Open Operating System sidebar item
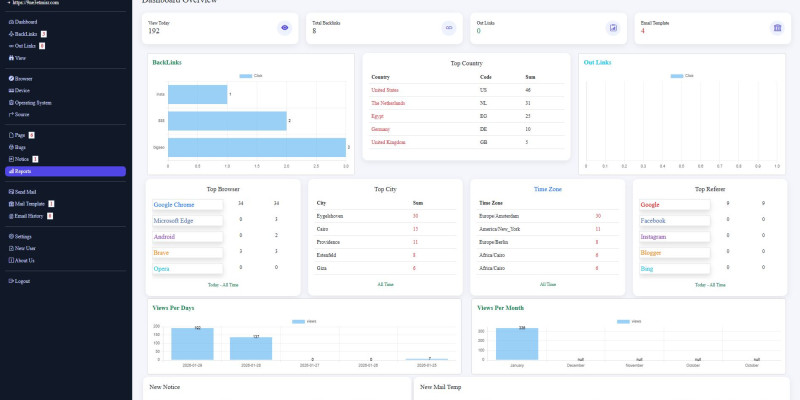This screenshot has width=800, height=400. coord(33,102)
